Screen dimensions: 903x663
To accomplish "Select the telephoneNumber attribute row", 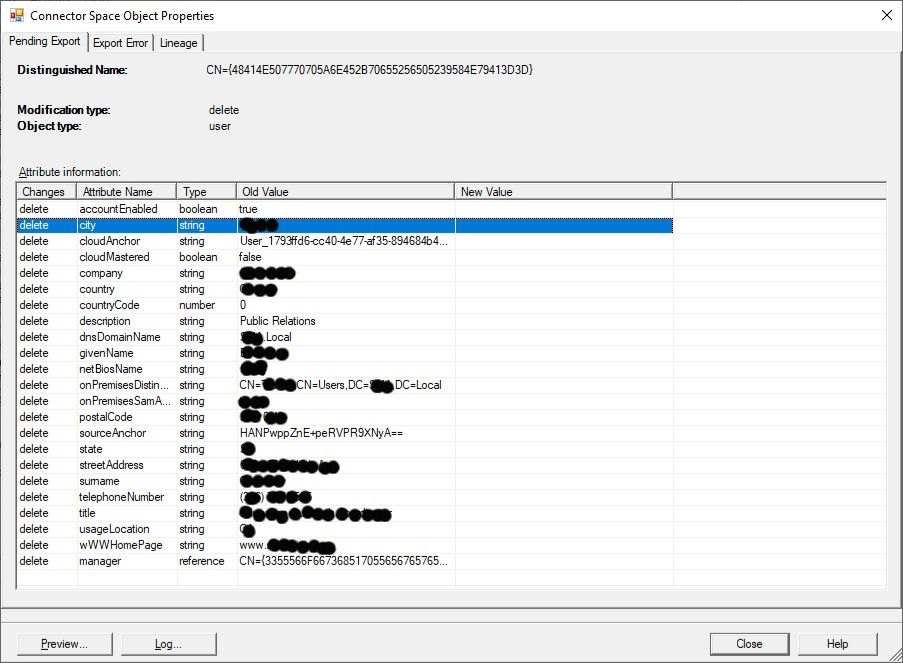I will coord(345,497).
